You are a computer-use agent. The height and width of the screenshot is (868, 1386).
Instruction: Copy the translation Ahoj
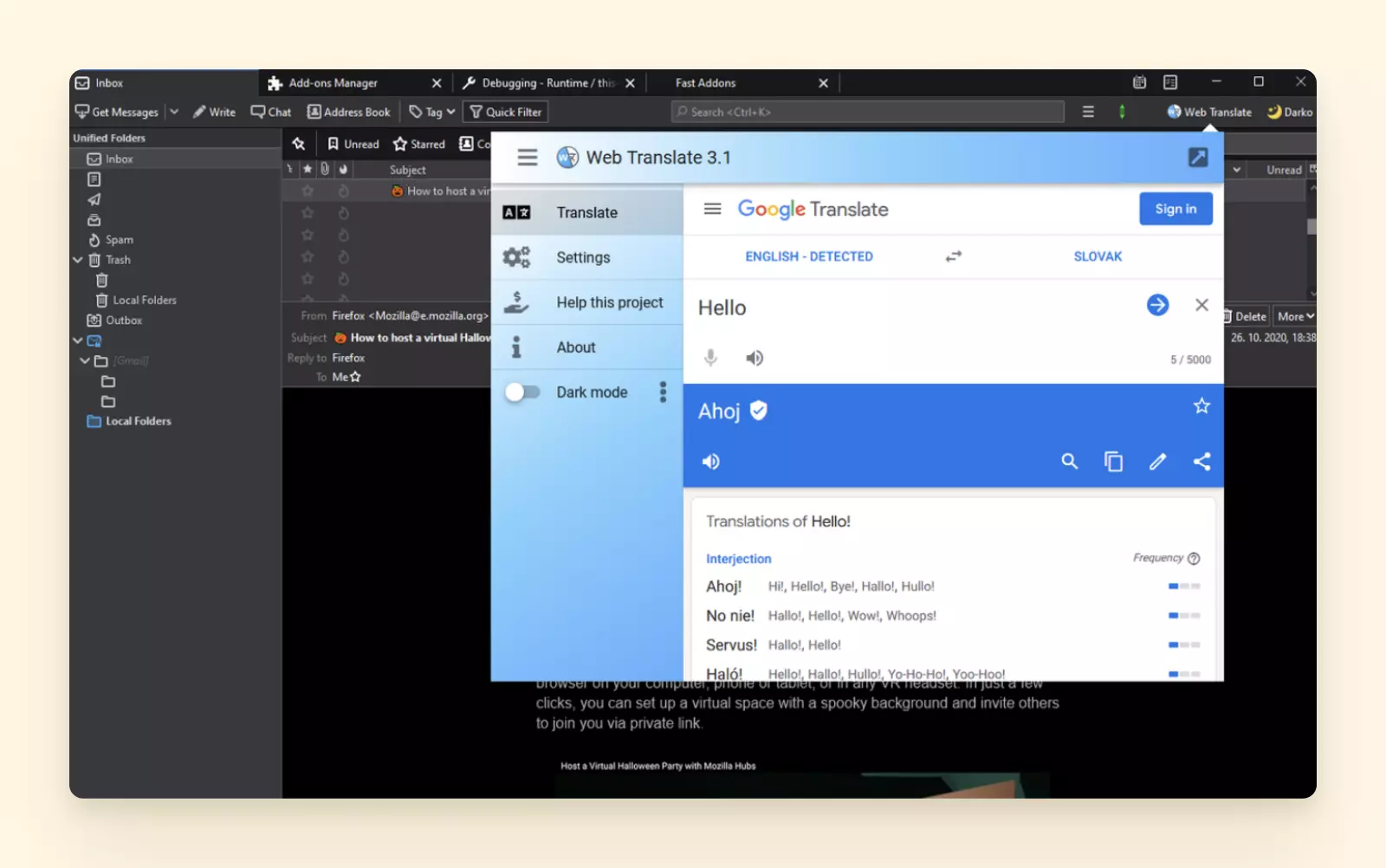click(1113, 462)
